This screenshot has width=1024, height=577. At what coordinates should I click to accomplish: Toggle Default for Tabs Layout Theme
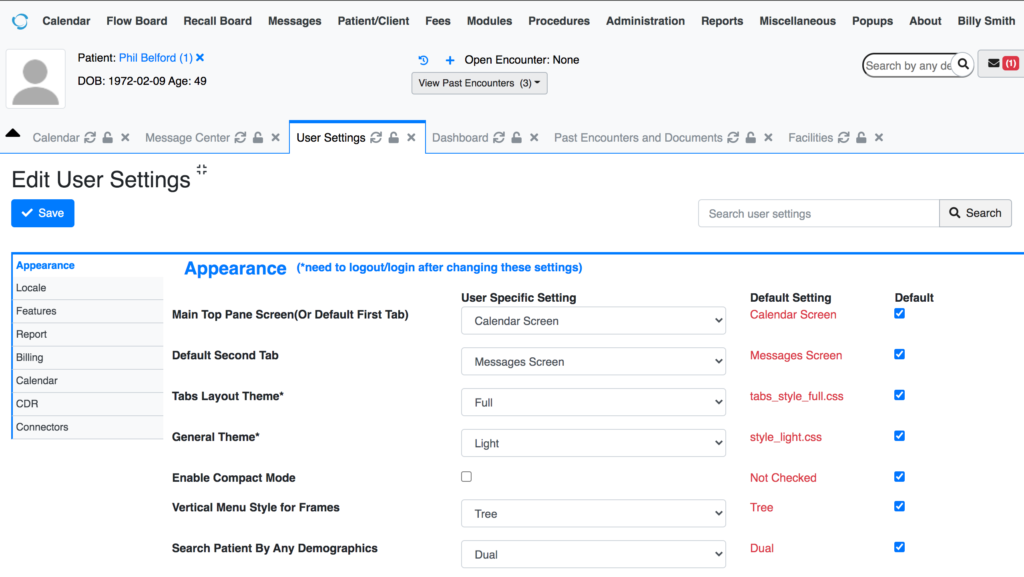899,395
